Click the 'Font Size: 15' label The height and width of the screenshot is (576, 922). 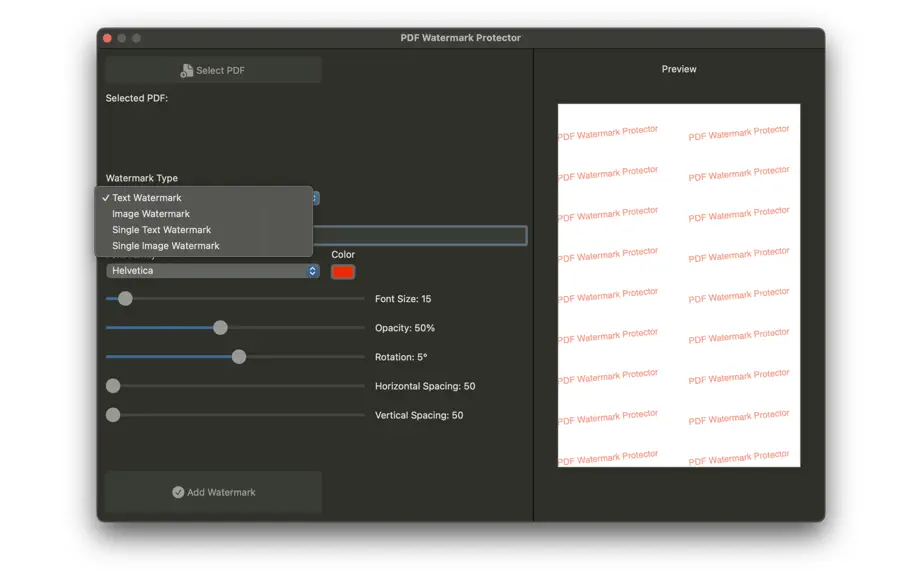tap(403, 299)
